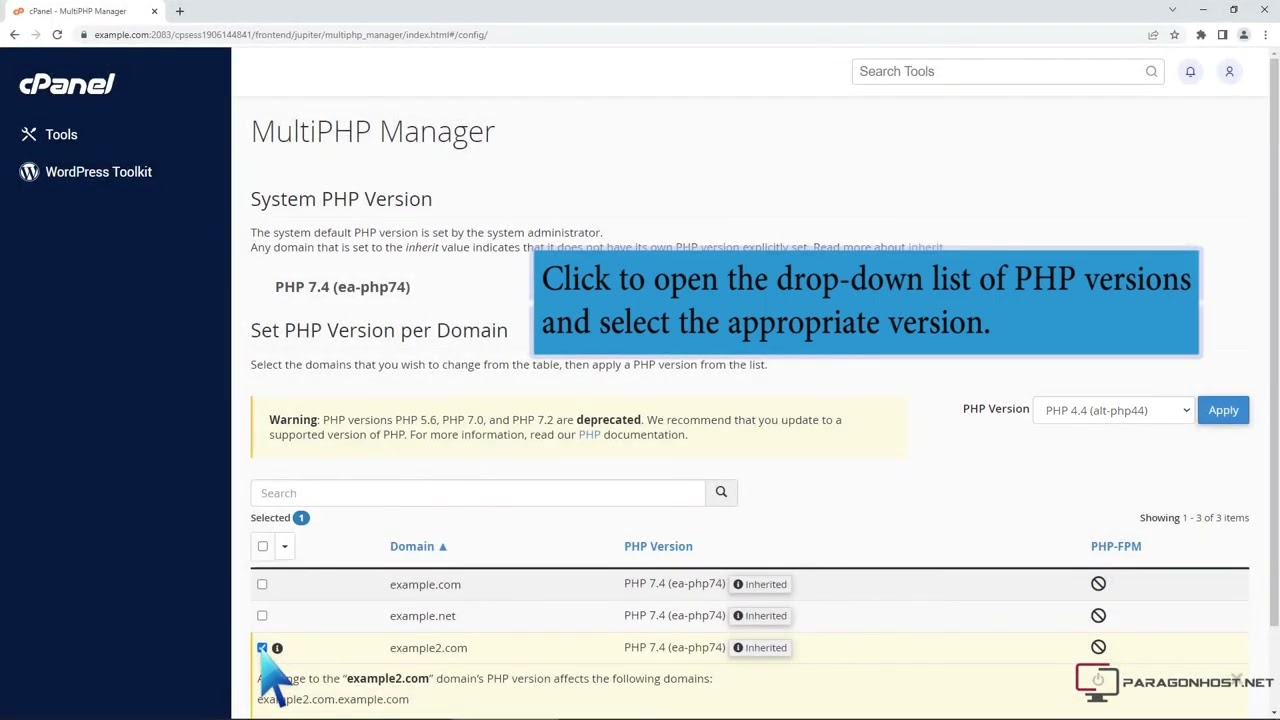Click browser back arrow

click(14, 35)
